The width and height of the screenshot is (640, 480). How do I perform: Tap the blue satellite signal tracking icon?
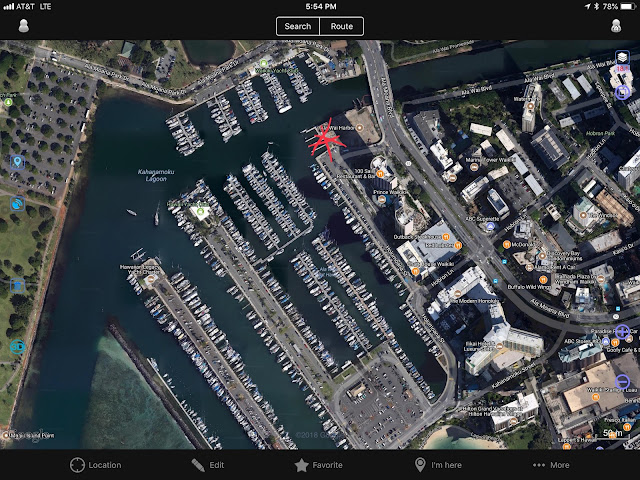click(17, 203)
